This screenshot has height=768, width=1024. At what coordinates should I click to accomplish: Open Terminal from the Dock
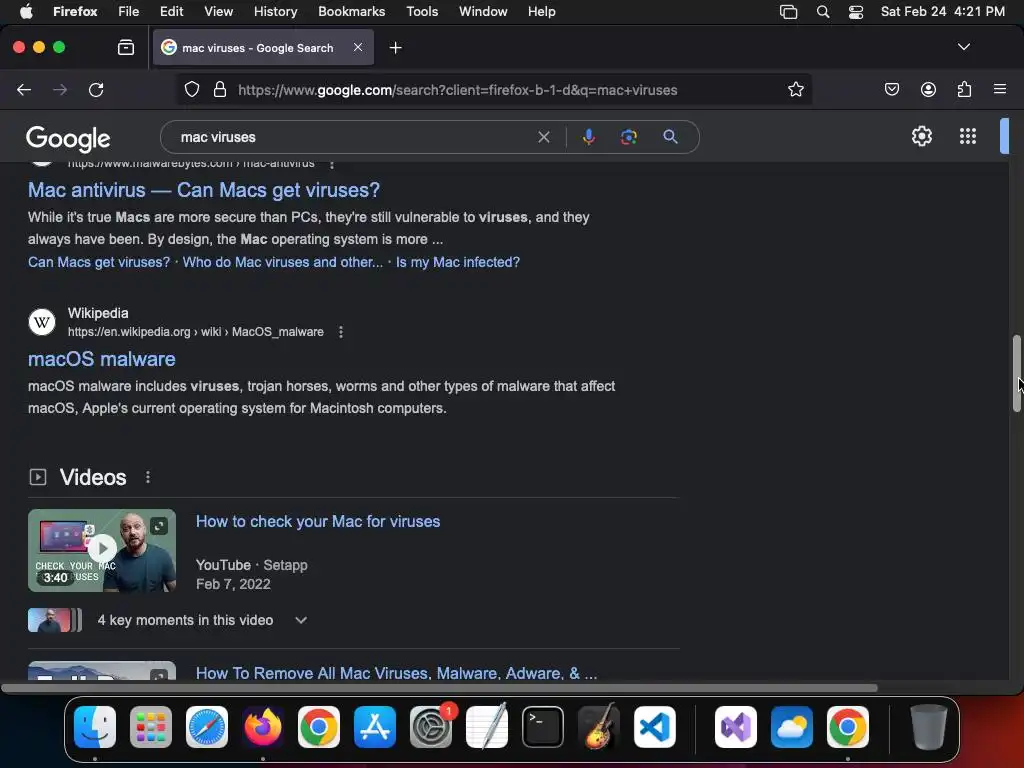tap(543, 727)
